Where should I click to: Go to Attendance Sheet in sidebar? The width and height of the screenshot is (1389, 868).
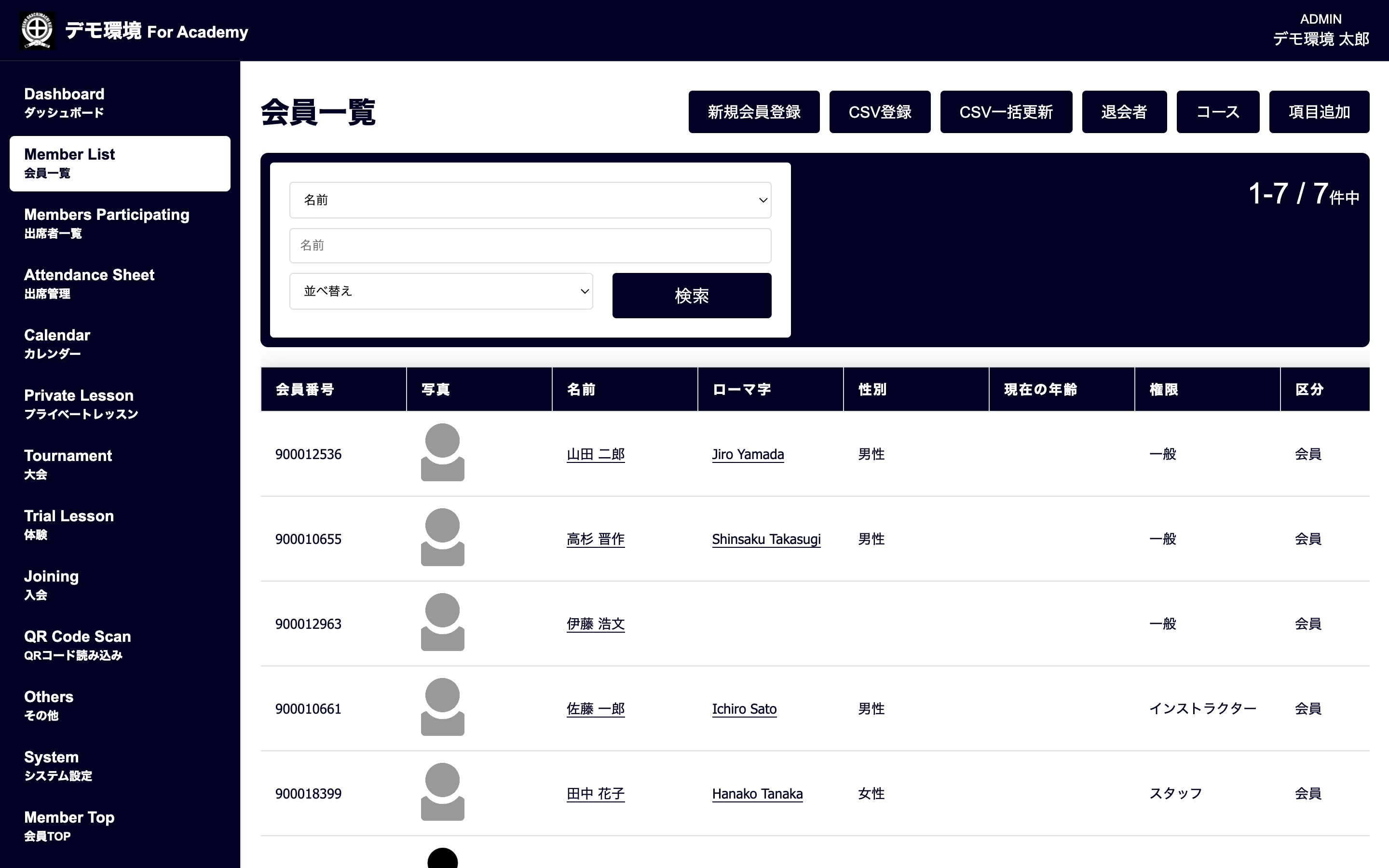click(x=89, y=283)
